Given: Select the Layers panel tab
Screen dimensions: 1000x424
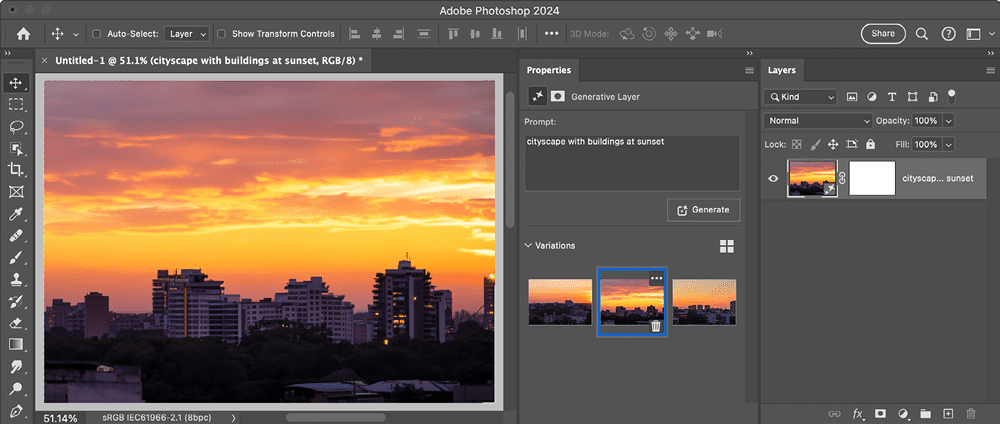Looking at the screenshot, I should tap(781, 70).
